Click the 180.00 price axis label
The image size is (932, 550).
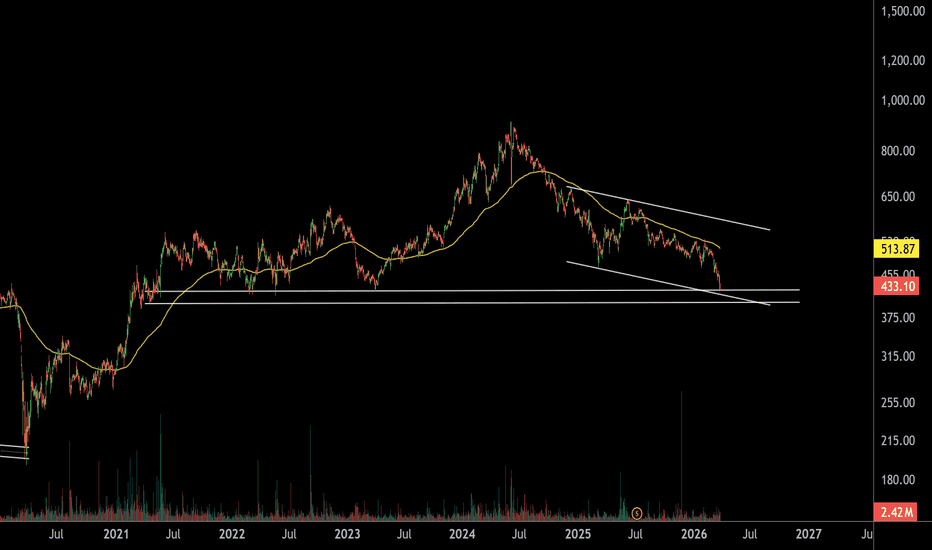tap(898, 480)
